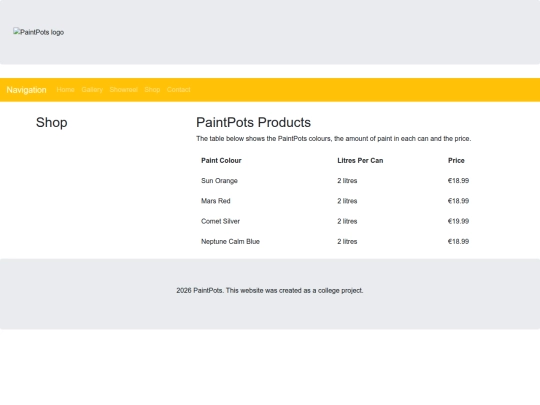Click the PaintPots Products heading
Viewport: 540px width, 405px height.
pyautogui.click(x=253, y=122)
